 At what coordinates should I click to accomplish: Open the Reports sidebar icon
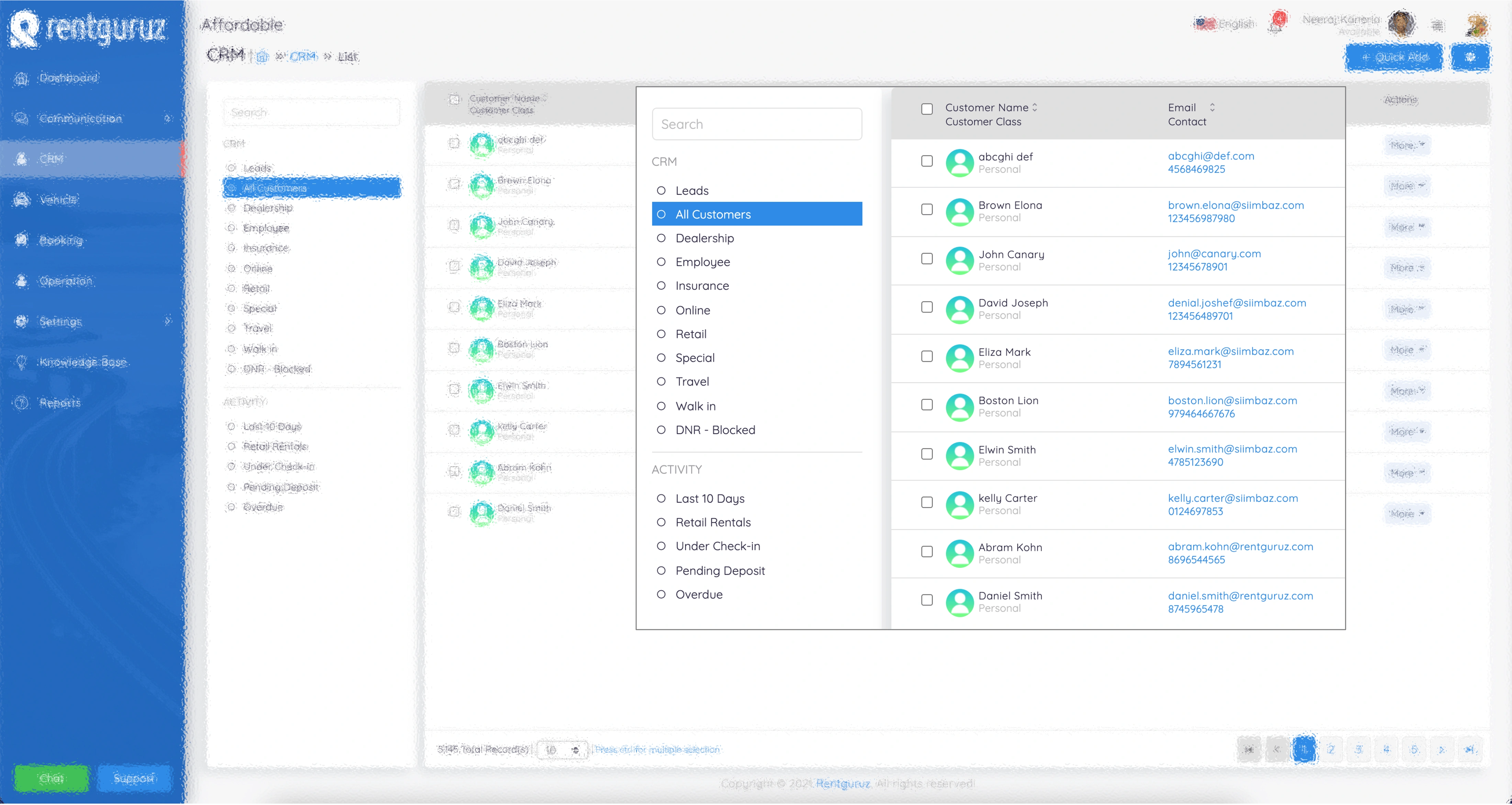click(22, 403)
